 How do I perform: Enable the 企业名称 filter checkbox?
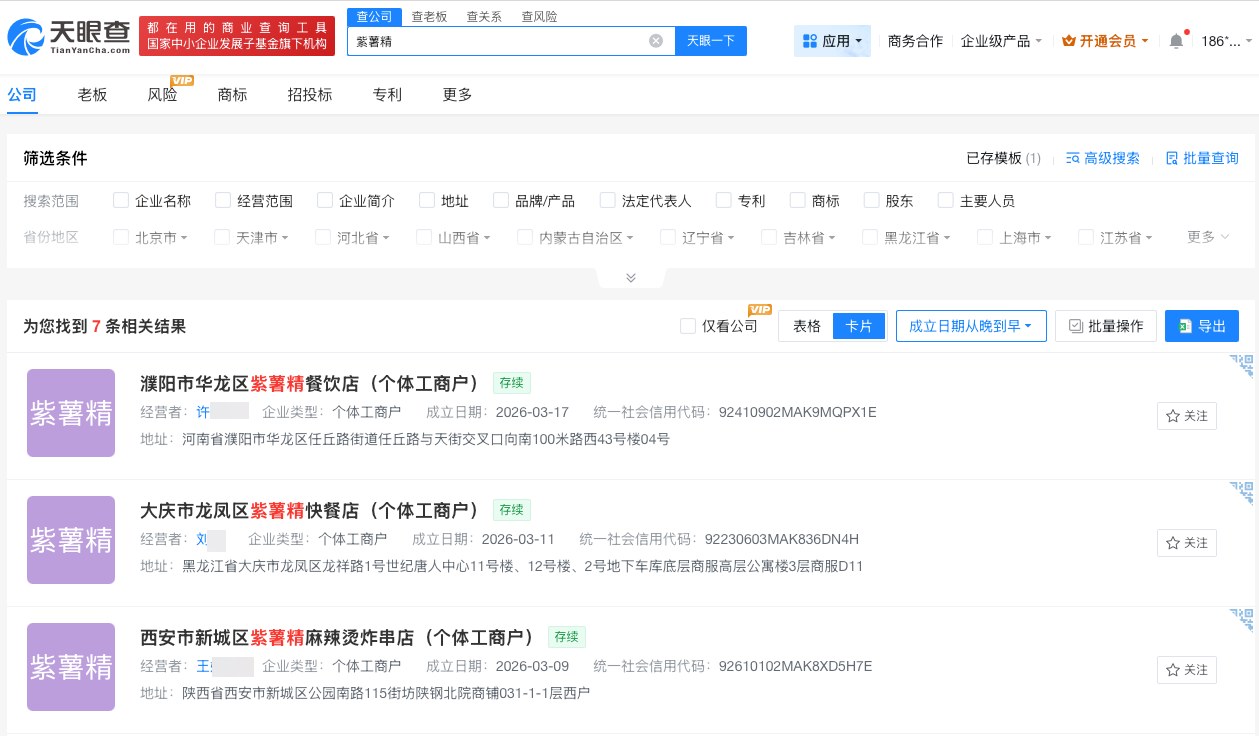120,200
